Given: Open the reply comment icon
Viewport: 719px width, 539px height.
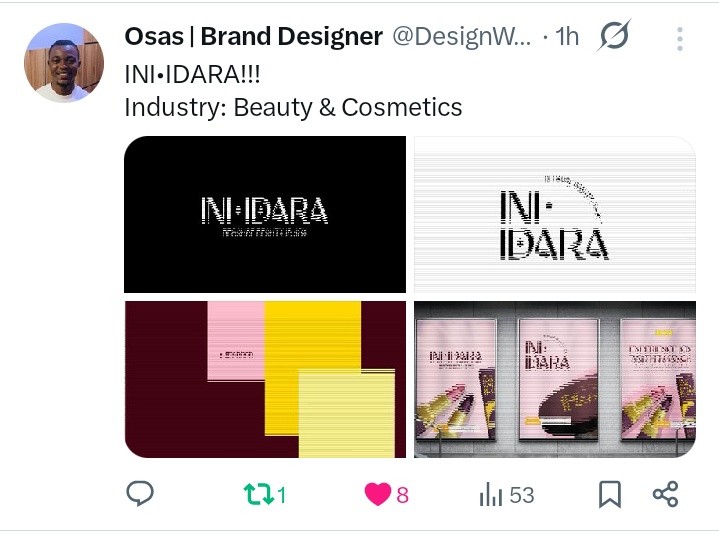Looking at the screenshot, I should point(140,494).
